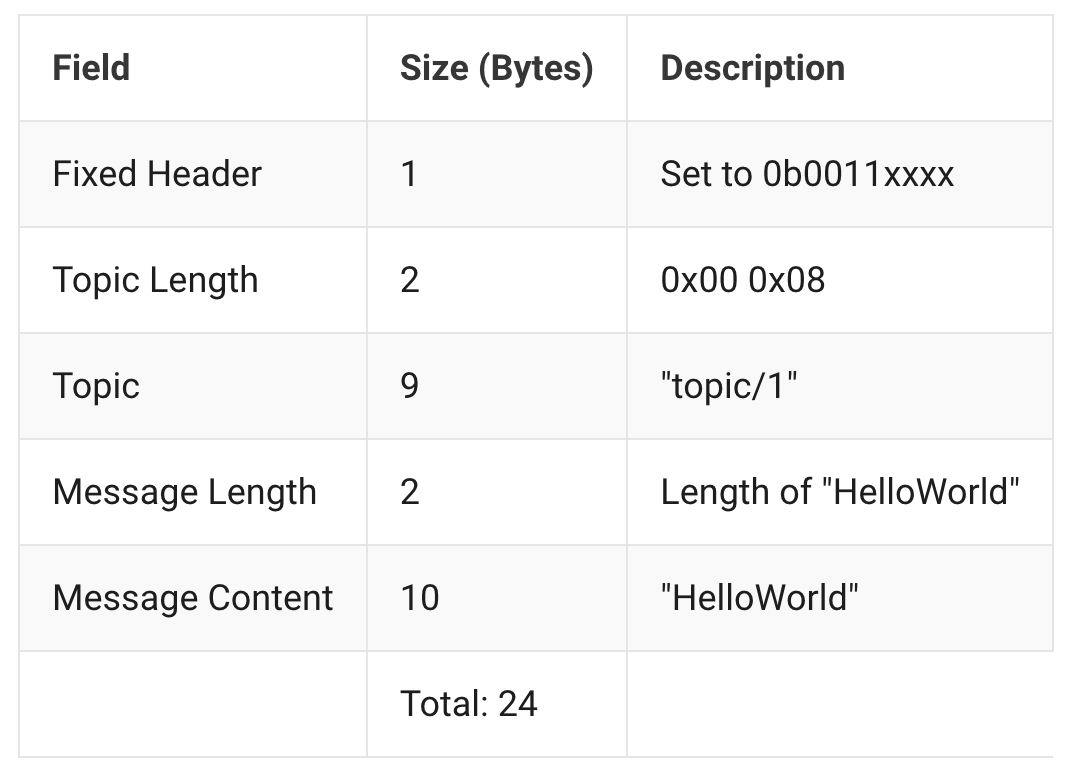Click the Topic size value 9

(x=409, y=386)
